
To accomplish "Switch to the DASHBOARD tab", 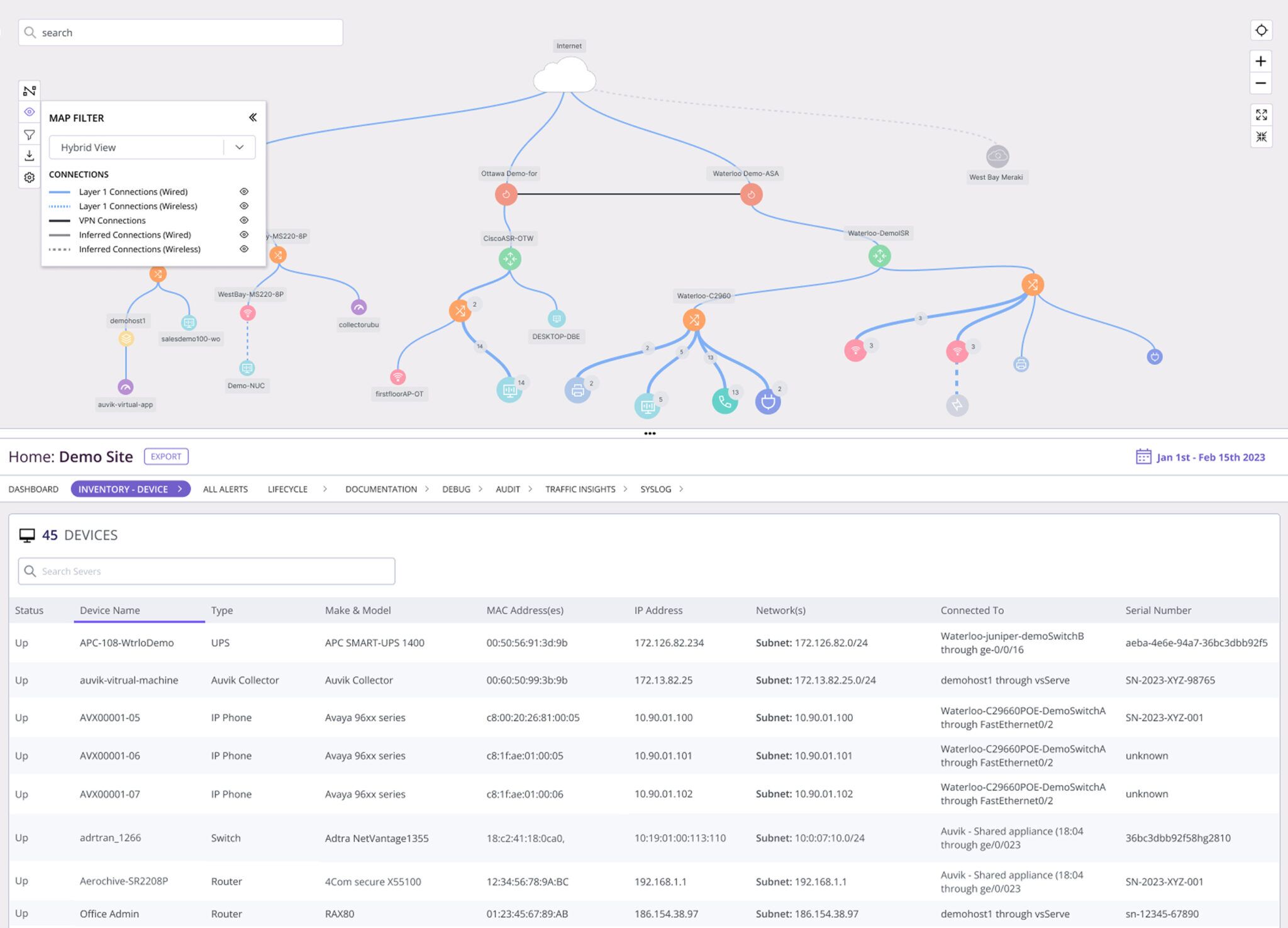I will (33, 489).
